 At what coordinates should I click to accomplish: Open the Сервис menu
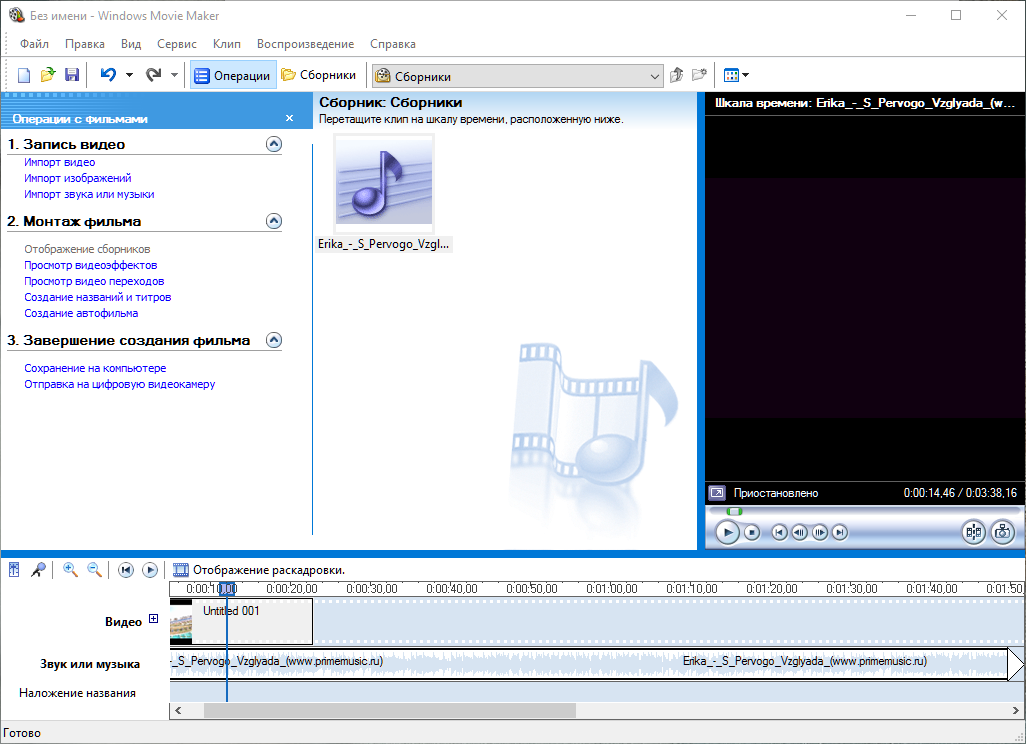(177, 44)
